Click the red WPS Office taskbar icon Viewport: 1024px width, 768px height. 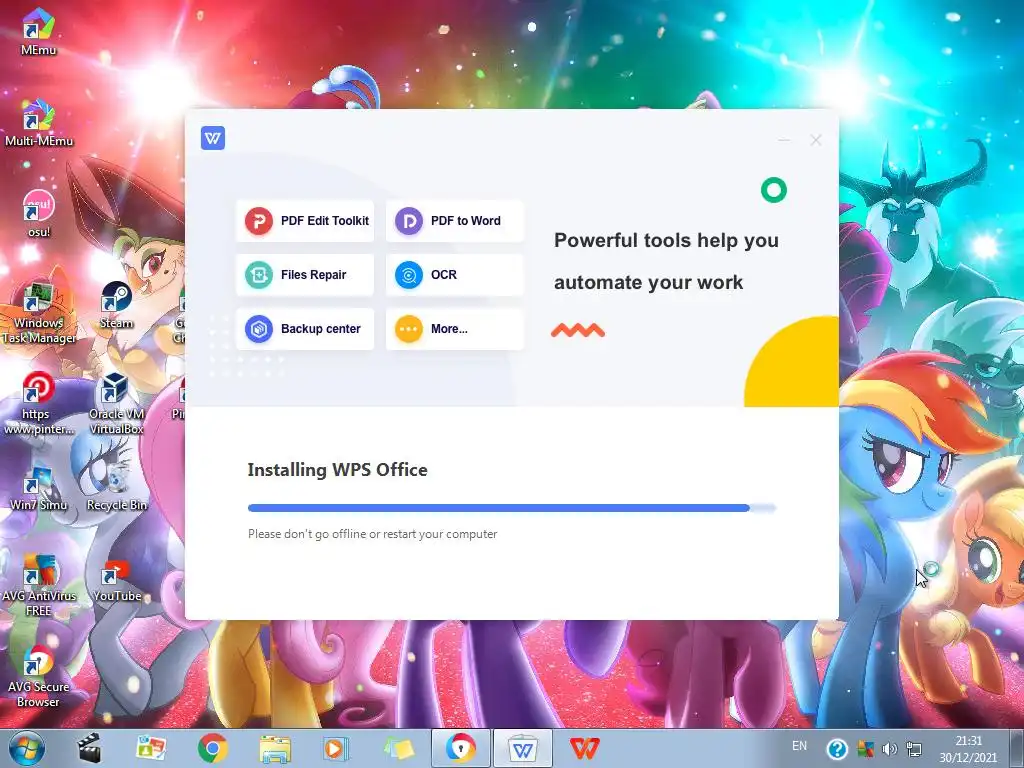click(x=584, y=748)
